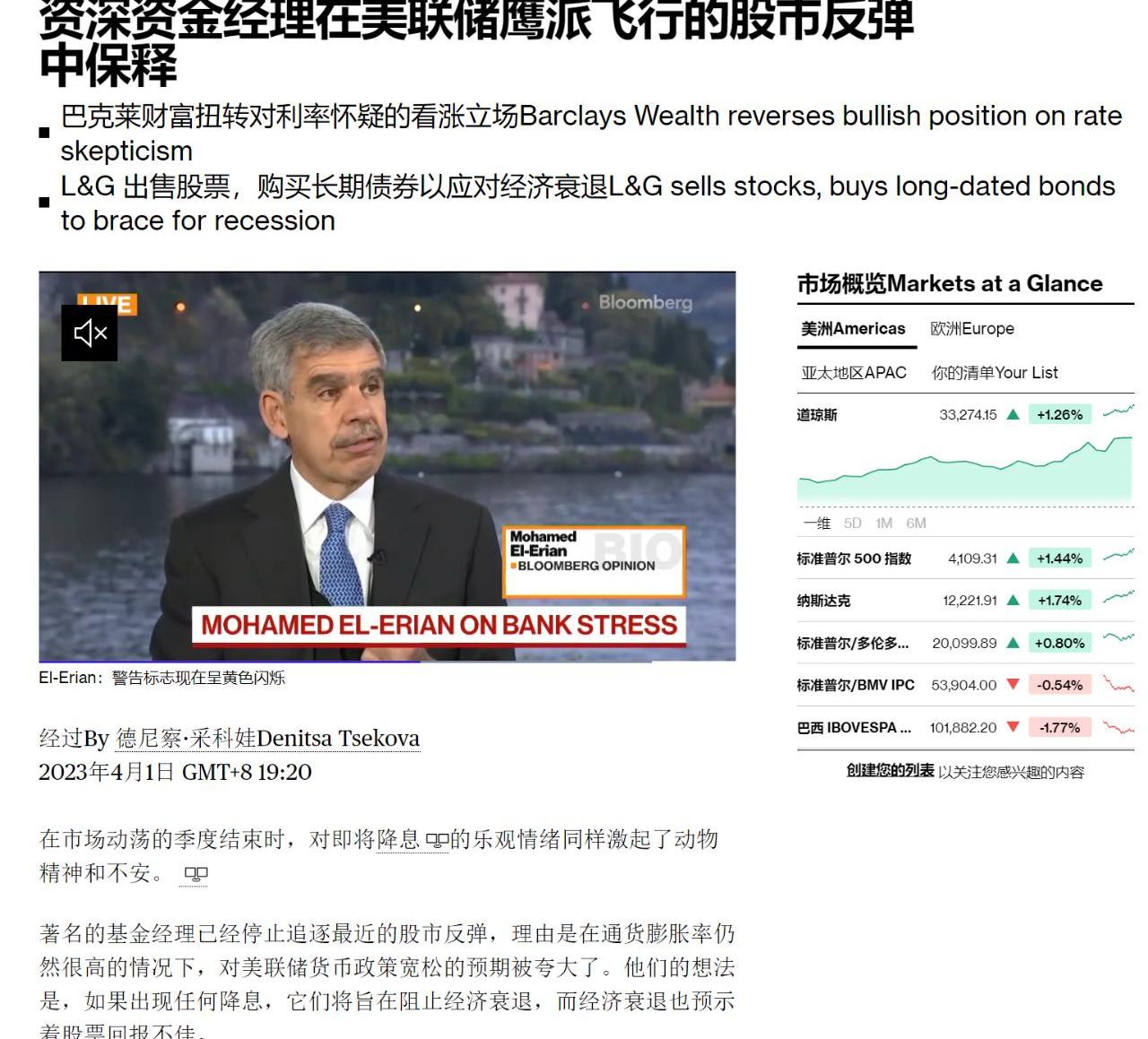
Task: Open author Denitsa Tsekova's profile link
Action: pos(268,739)
